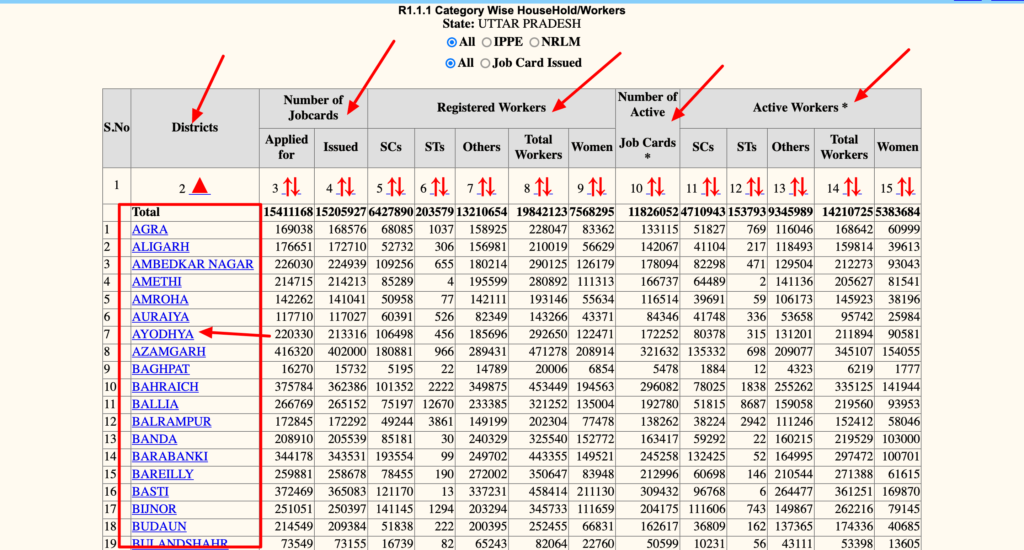Image resolution: width=1024 pixels, height=550 pixels.
Task: Click the Districts column red sort triangle
Action: pos(200,186)
